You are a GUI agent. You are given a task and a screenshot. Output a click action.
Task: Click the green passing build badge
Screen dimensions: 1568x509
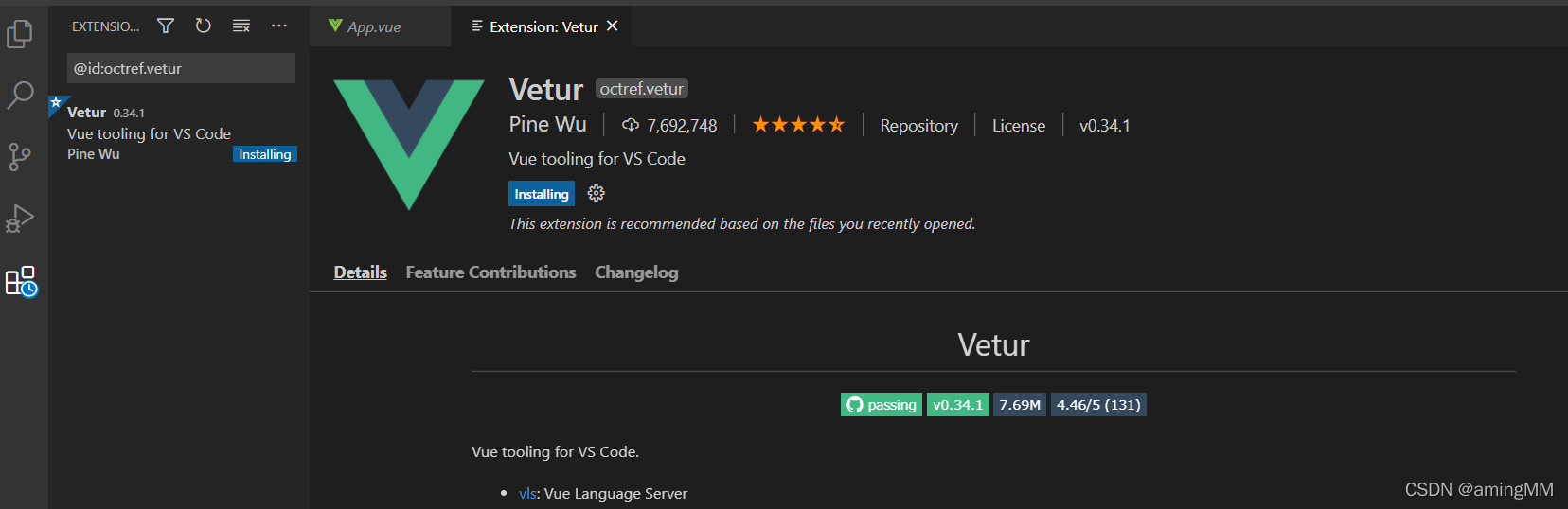[882, 405]
